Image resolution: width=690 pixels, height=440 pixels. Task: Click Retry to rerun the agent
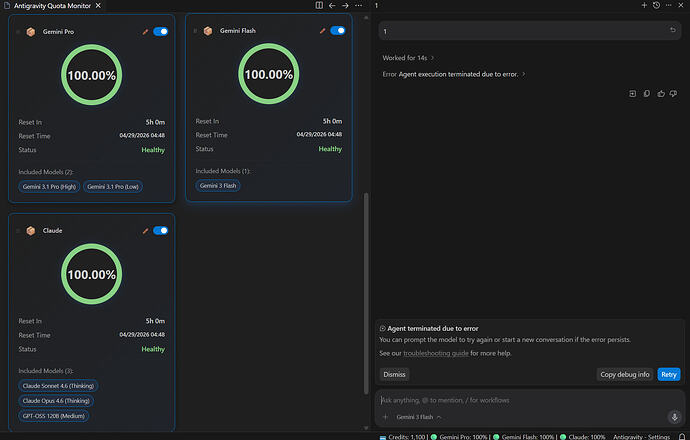click(668, 374)
